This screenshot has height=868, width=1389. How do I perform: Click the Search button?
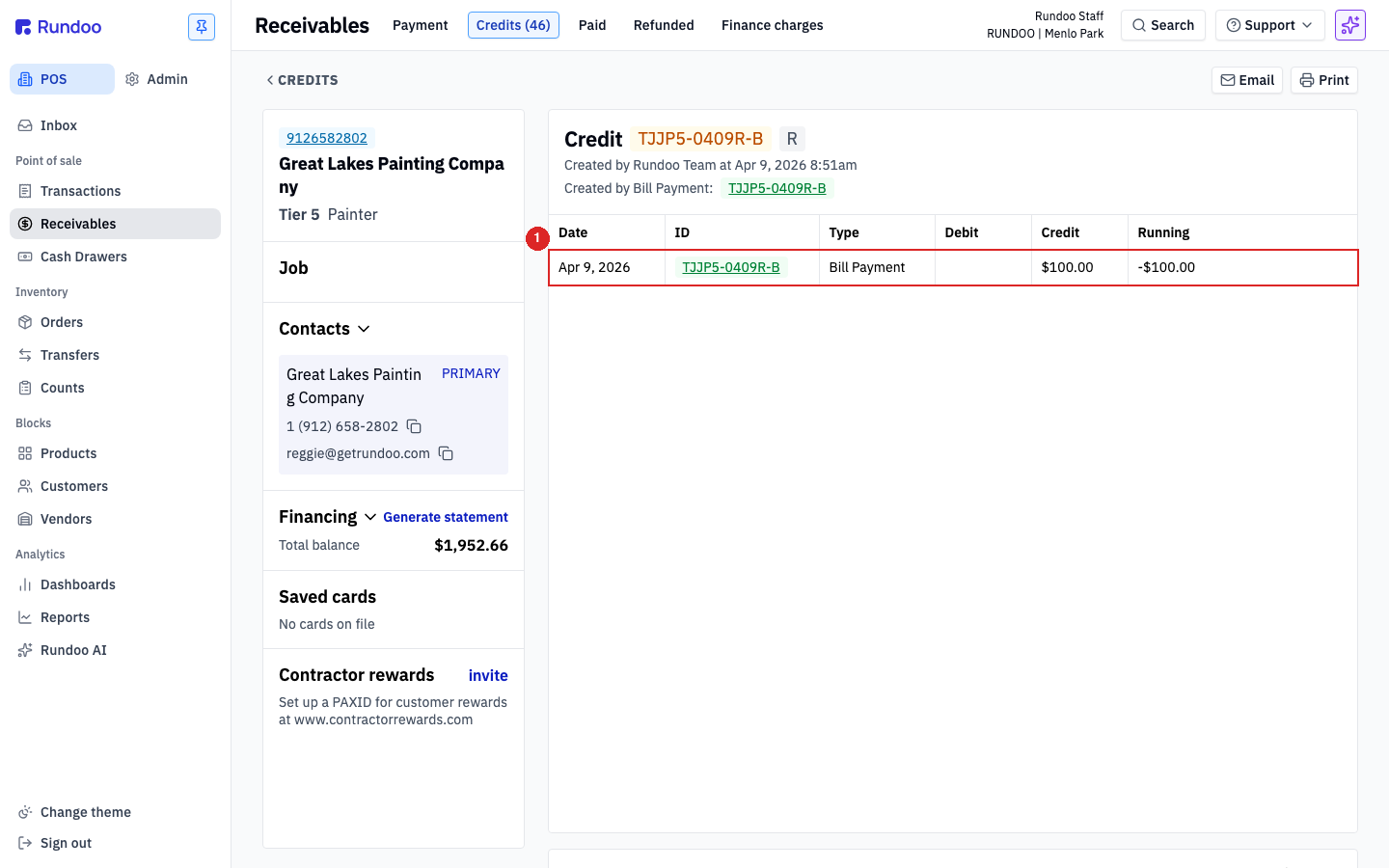click(1163, 25)
